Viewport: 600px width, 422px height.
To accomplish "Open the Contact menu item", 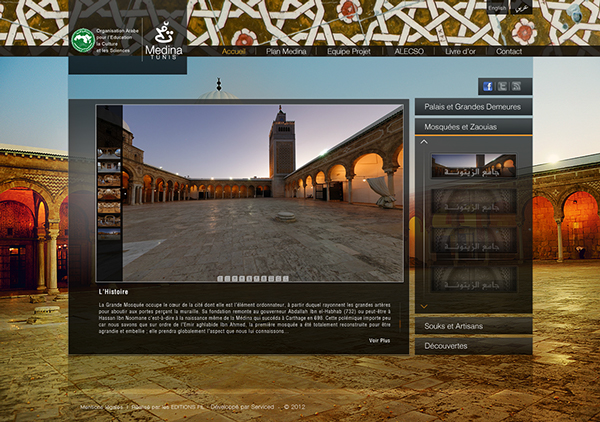I will (x=509, y=51).
